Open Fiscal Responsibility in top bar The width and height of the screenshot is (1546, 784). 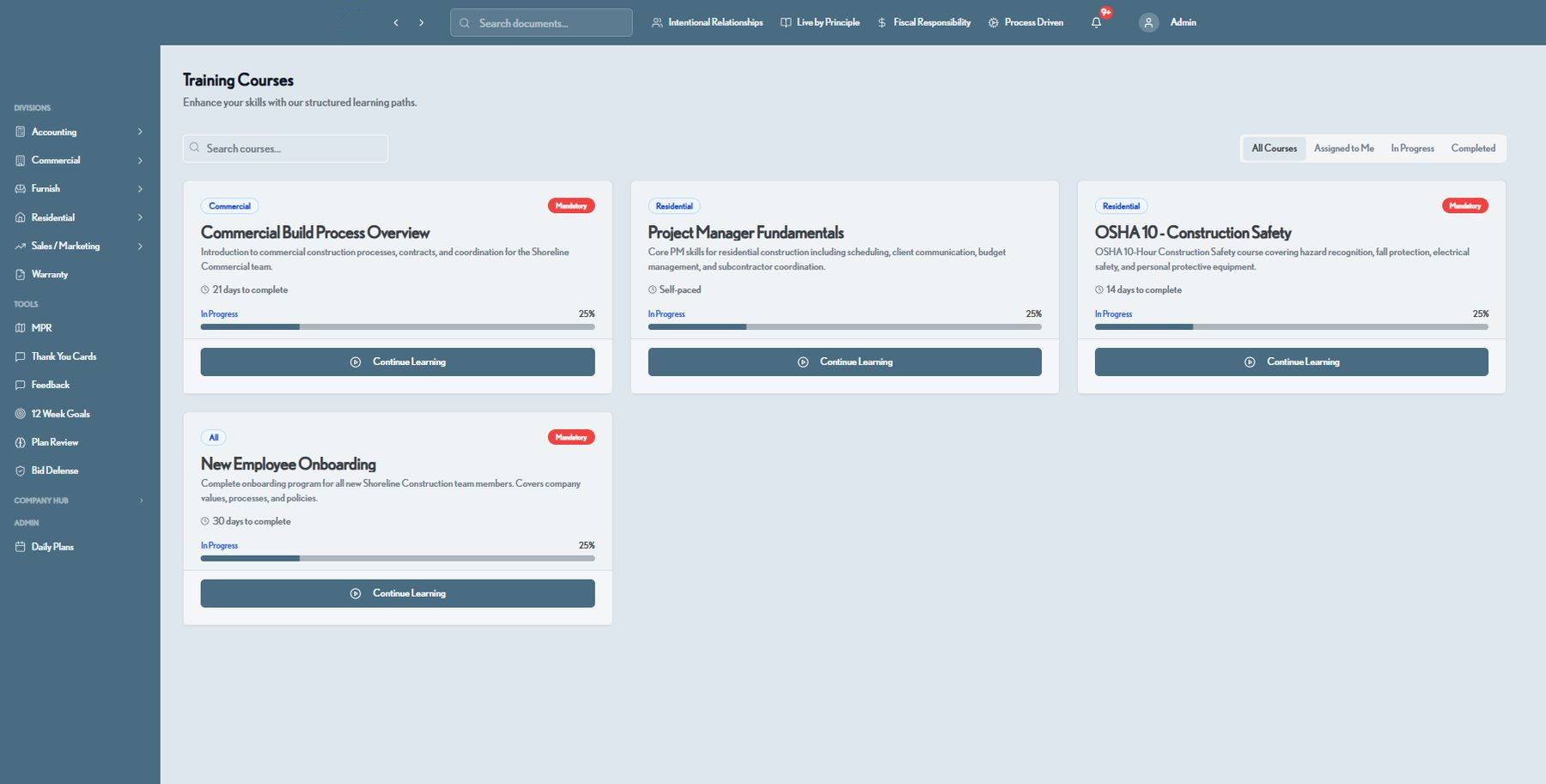923,22
